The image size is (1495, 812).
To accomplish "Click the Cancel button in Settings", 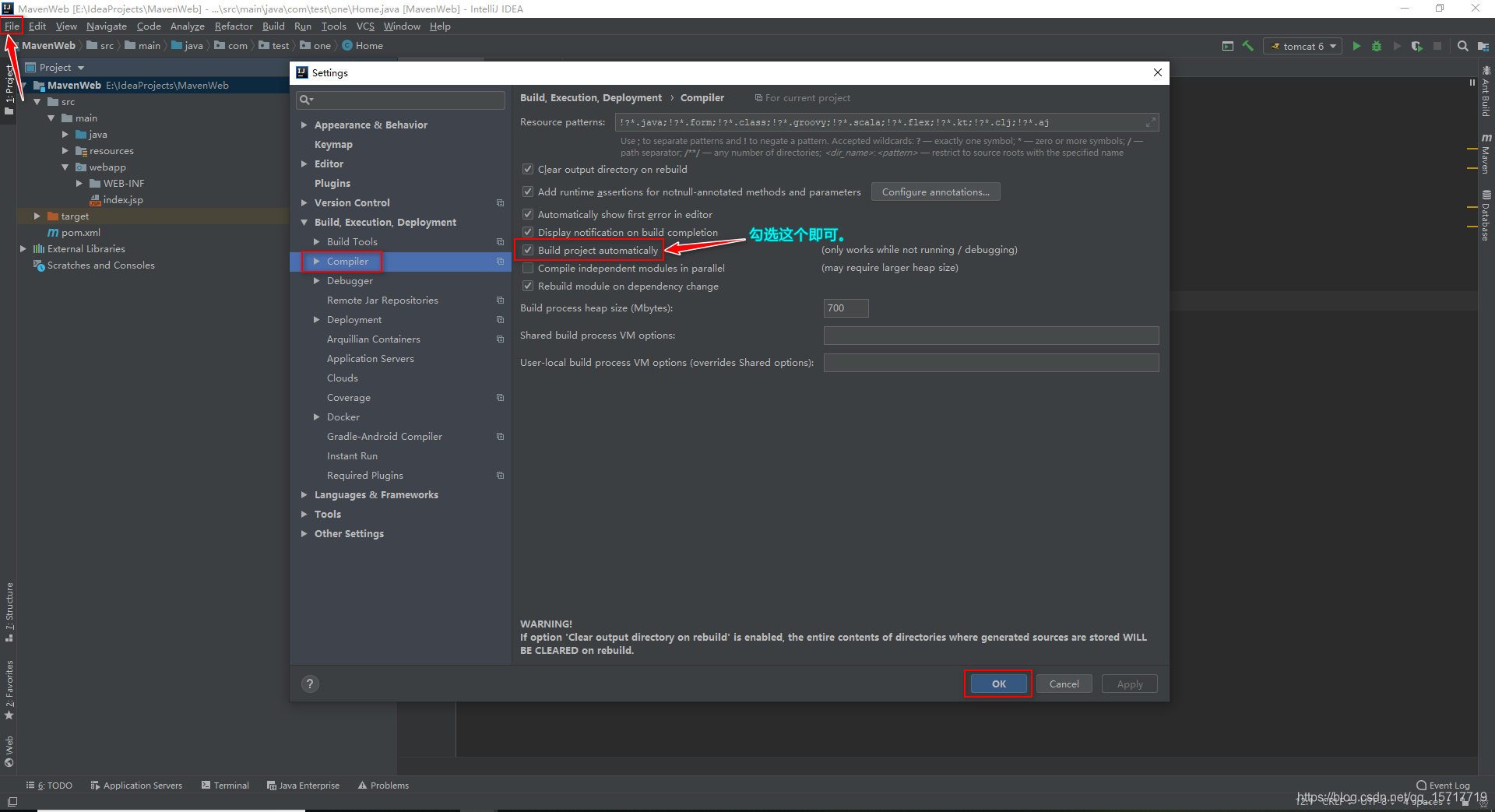I will click(x=1064, y=684).
